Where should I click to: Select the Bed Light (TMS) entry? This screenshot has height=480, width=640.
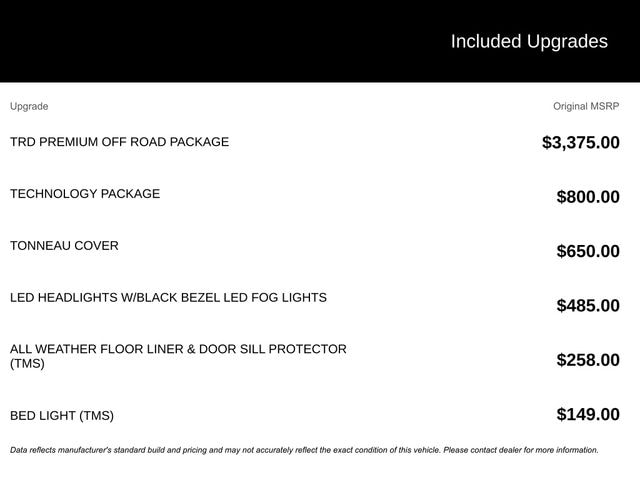[62, 416]
